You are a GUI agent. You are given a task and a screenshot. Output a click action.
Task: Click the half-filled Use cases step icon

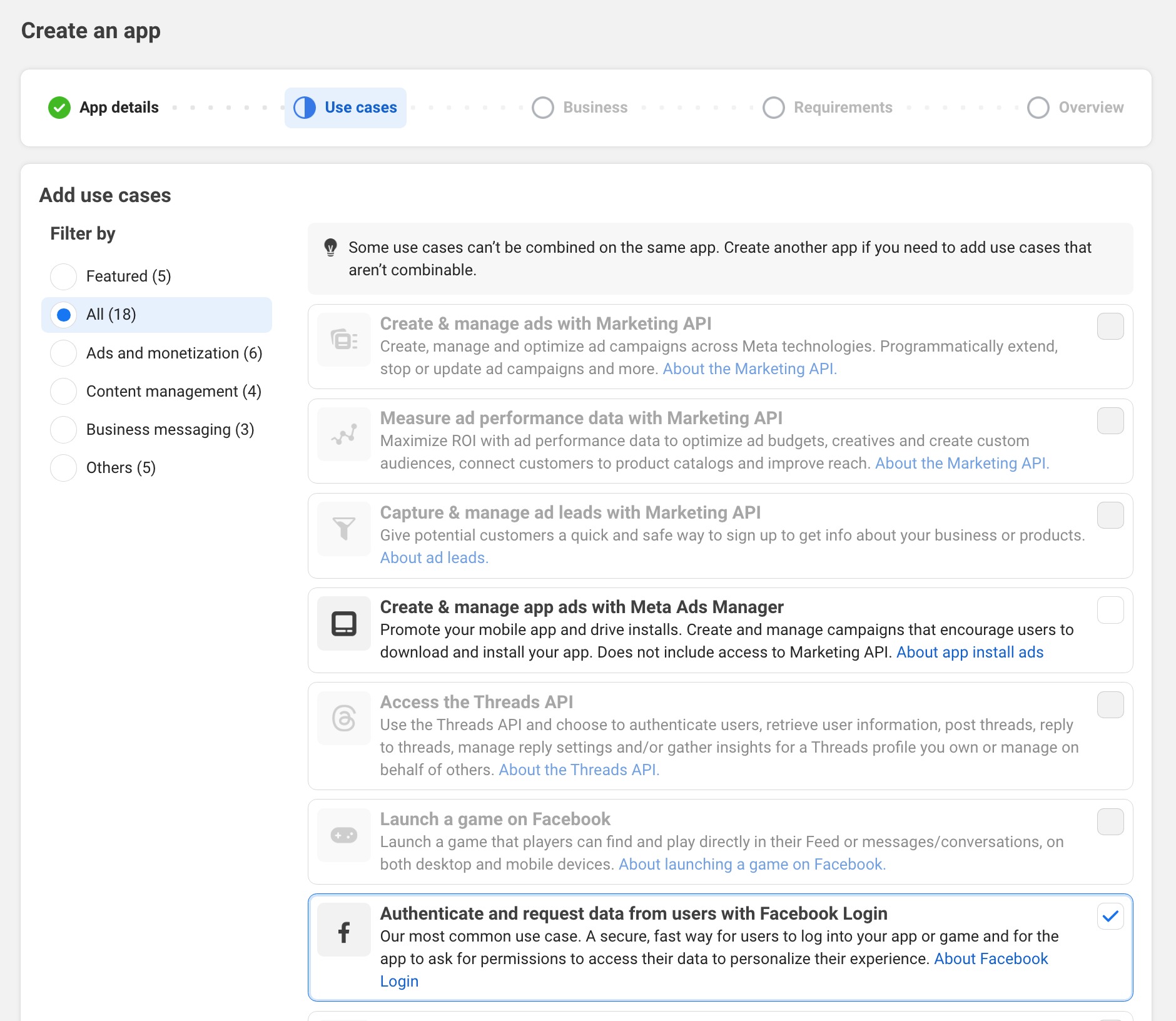pyautogui.click(x=305, y=108)
